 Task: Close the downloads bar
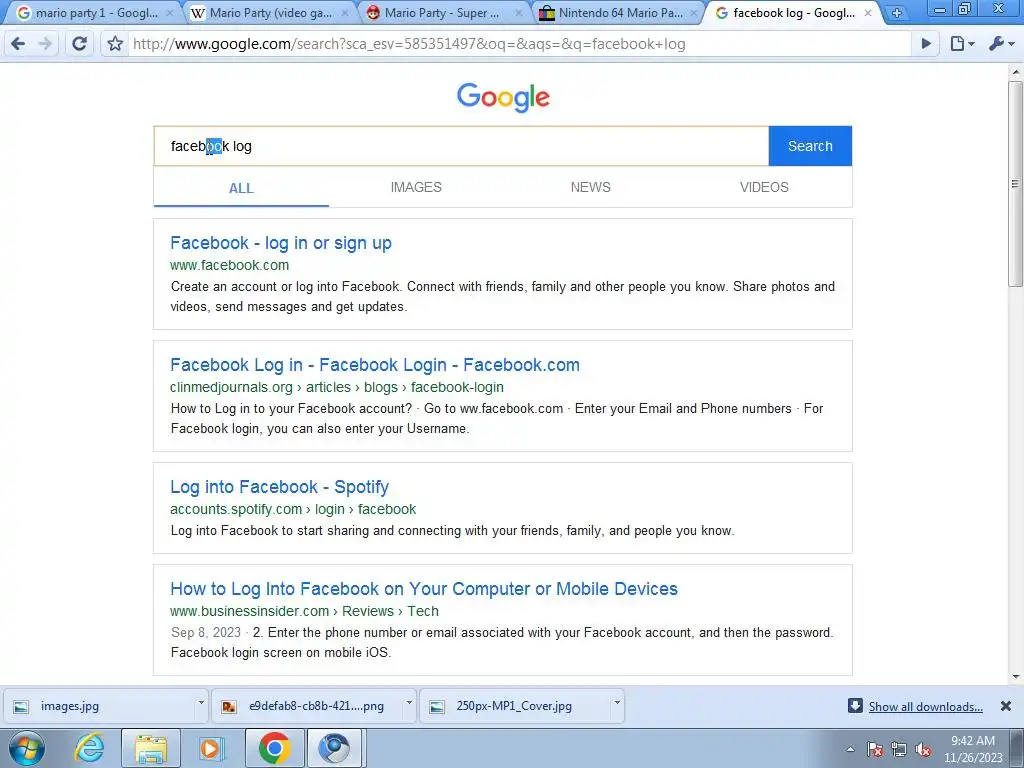tap(1006, 706)
